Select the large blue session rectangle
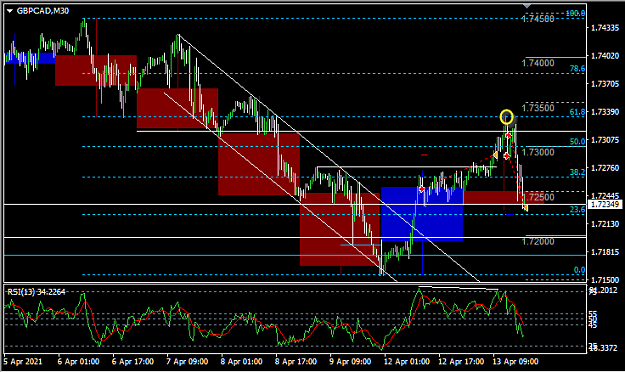Image resolution: width=625 pixels, height=372 pixels. pyautogui.click(x=422, y=214)
